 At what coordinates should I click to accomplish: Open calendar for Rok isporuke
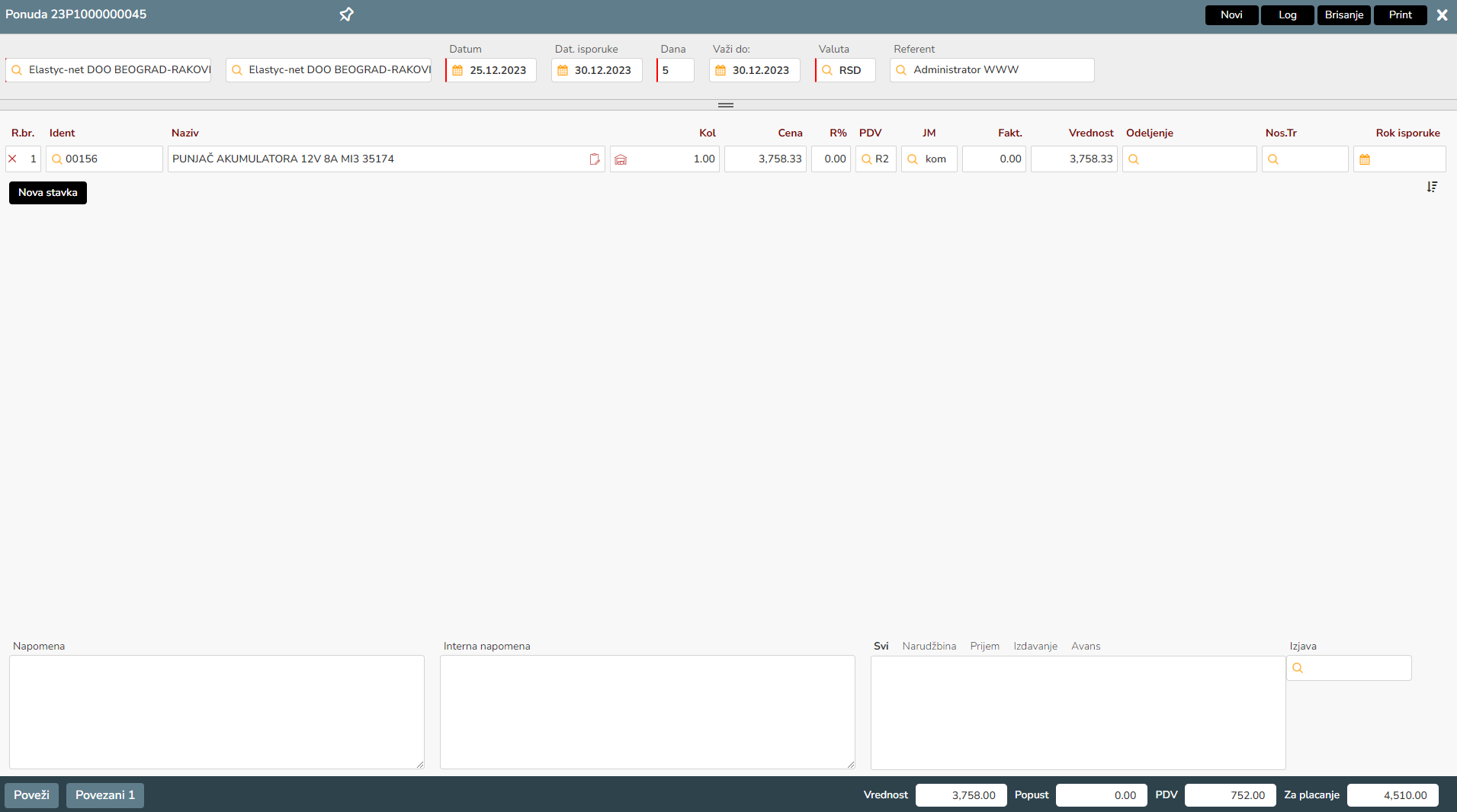[1365, 159]
